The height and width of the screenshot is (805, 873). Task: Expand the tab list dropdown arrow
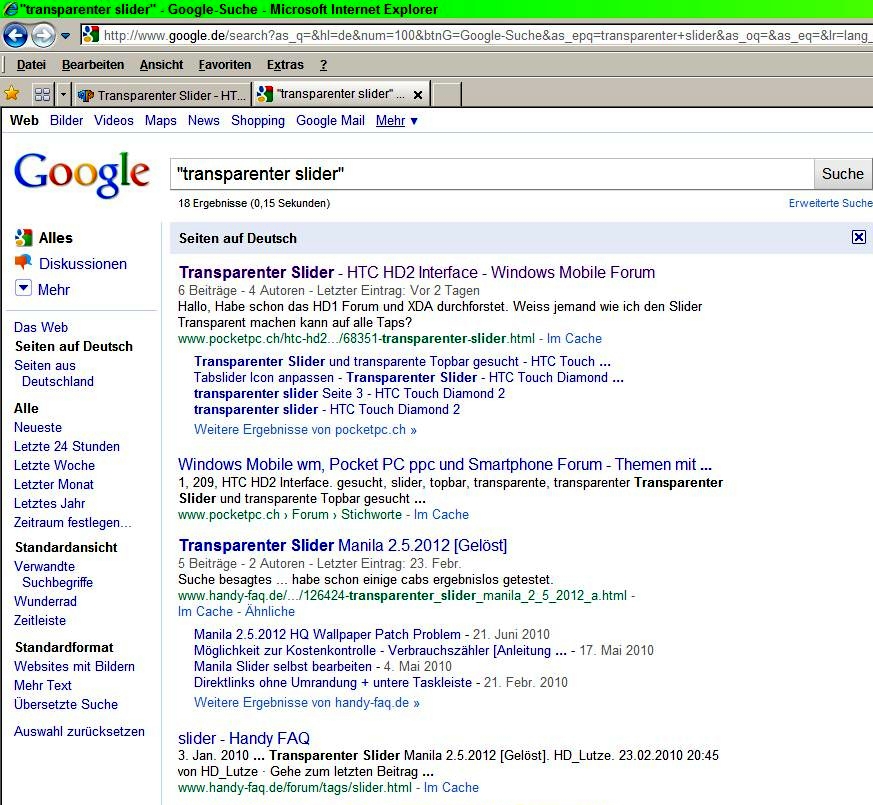coord(63,94)
